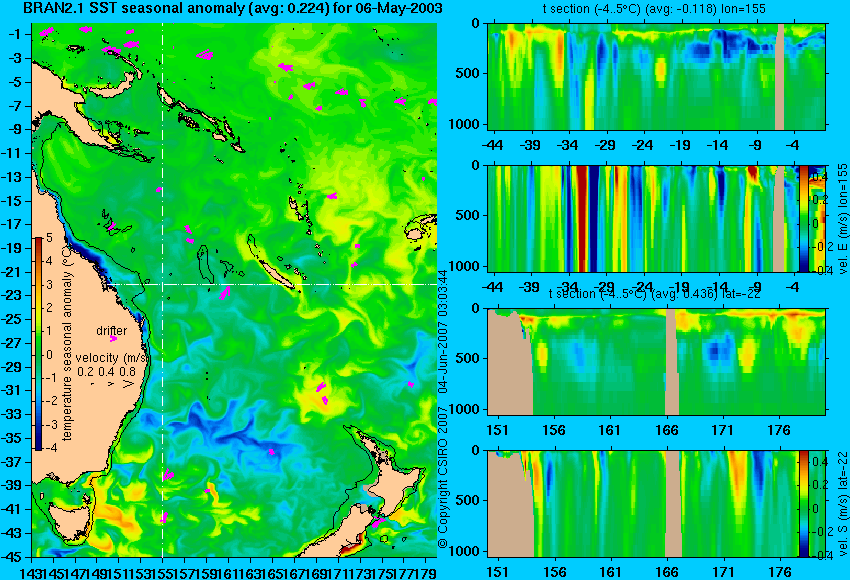This screenshot has width=850, height=580.
Task: Click the SST temperature anomaly color bar
Action: (x=39, y=344)
